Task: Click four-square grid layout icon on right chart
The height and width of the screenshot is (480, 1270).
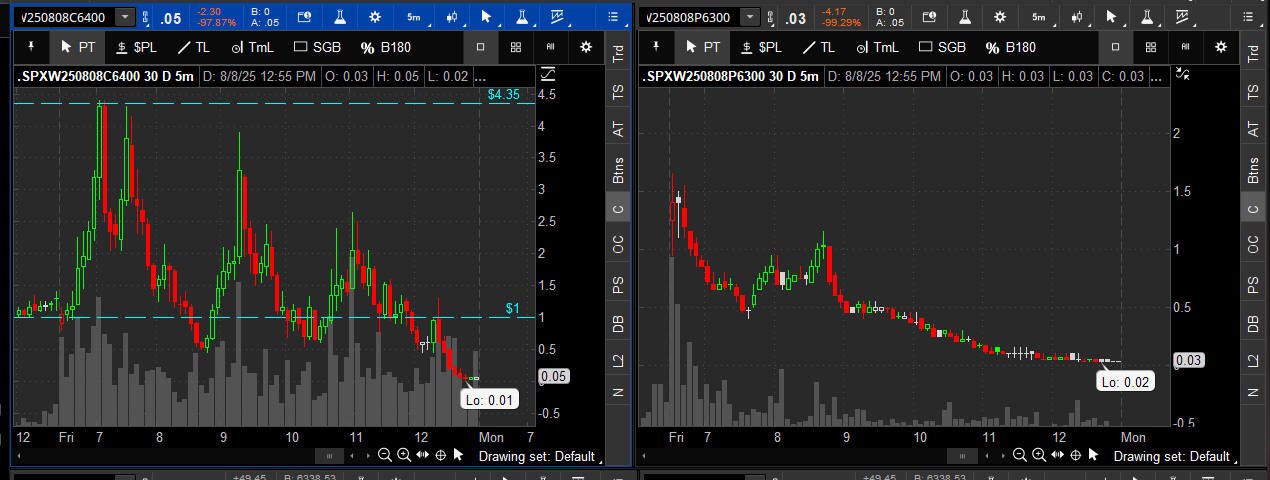Action: [1151, 47]
